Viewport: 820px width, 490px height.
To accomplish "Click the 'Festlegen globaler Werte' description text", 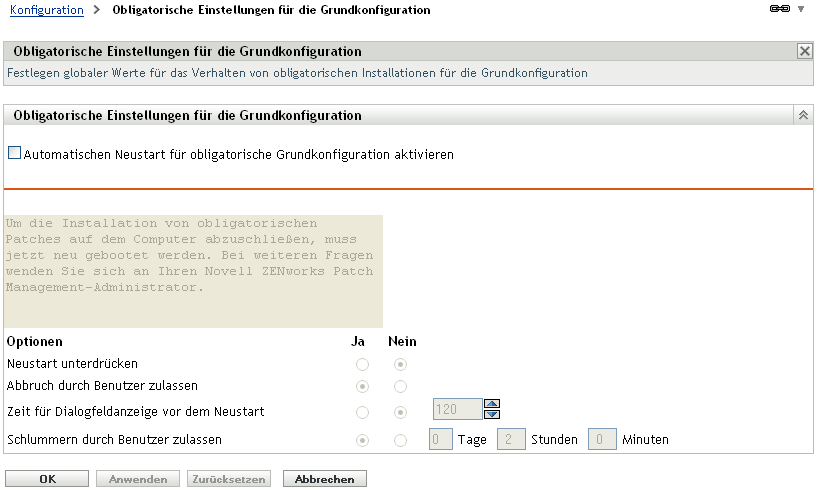I will coord(297,73).
